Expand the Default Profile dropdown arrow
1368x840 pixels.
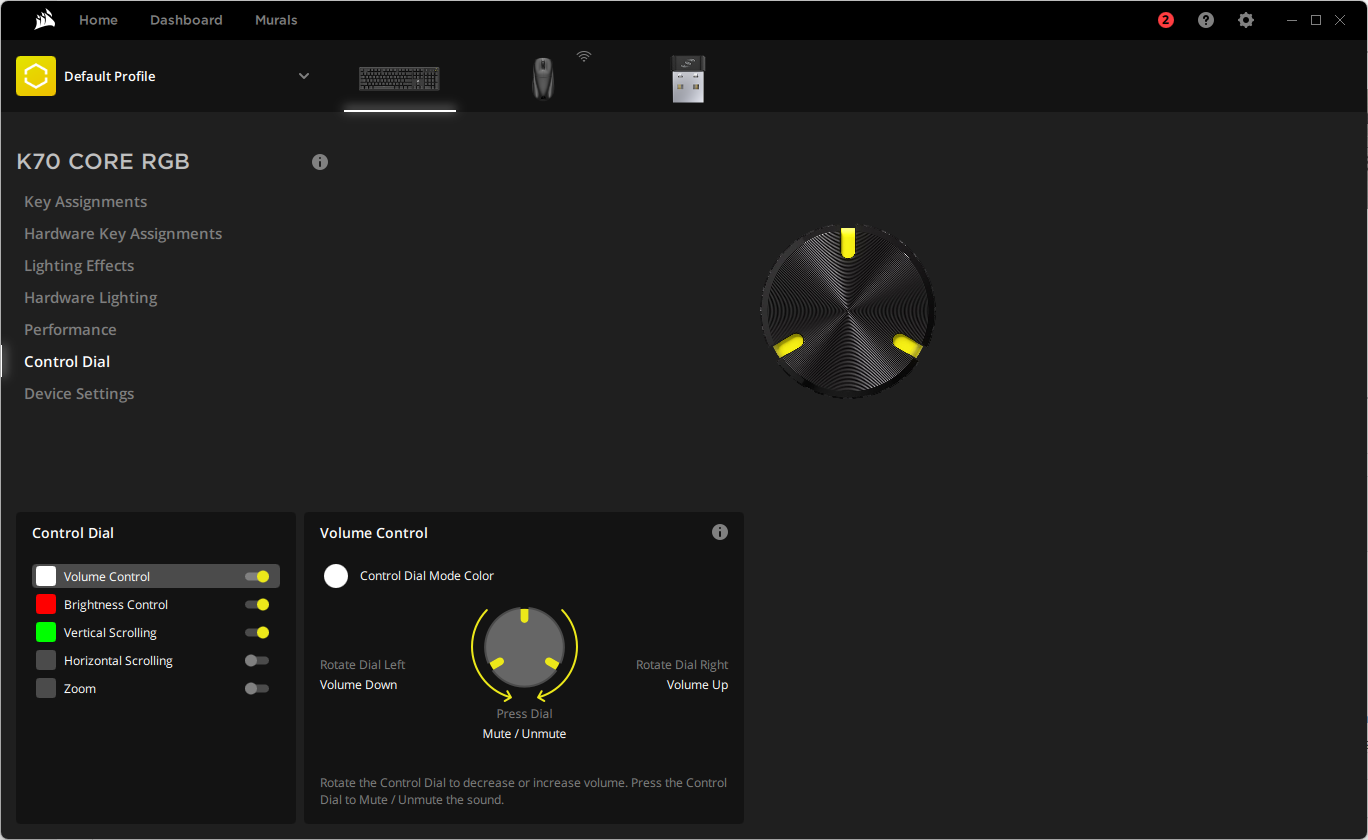click(304, 76)
